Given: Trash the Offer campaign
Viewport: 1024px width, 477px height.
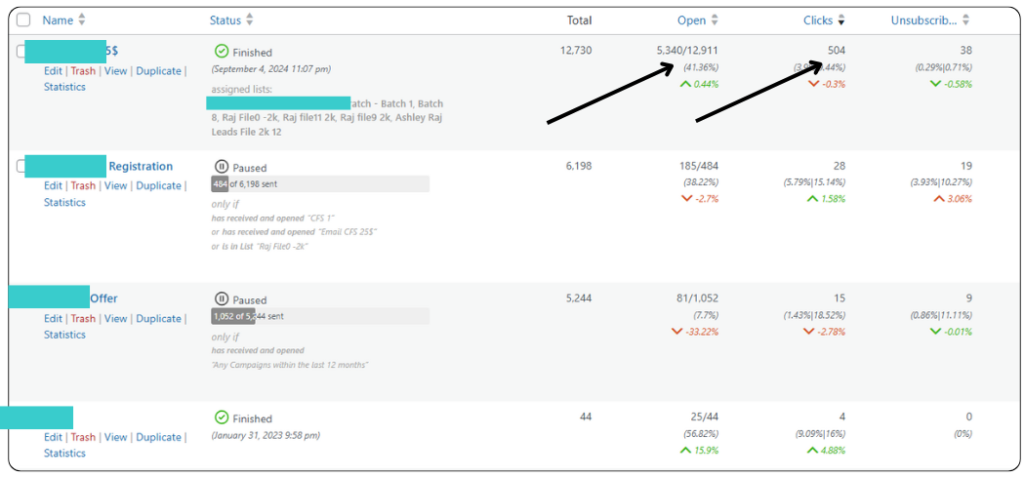Looking at the screenshot, I should pyautogui.click(x=83, y=318).
